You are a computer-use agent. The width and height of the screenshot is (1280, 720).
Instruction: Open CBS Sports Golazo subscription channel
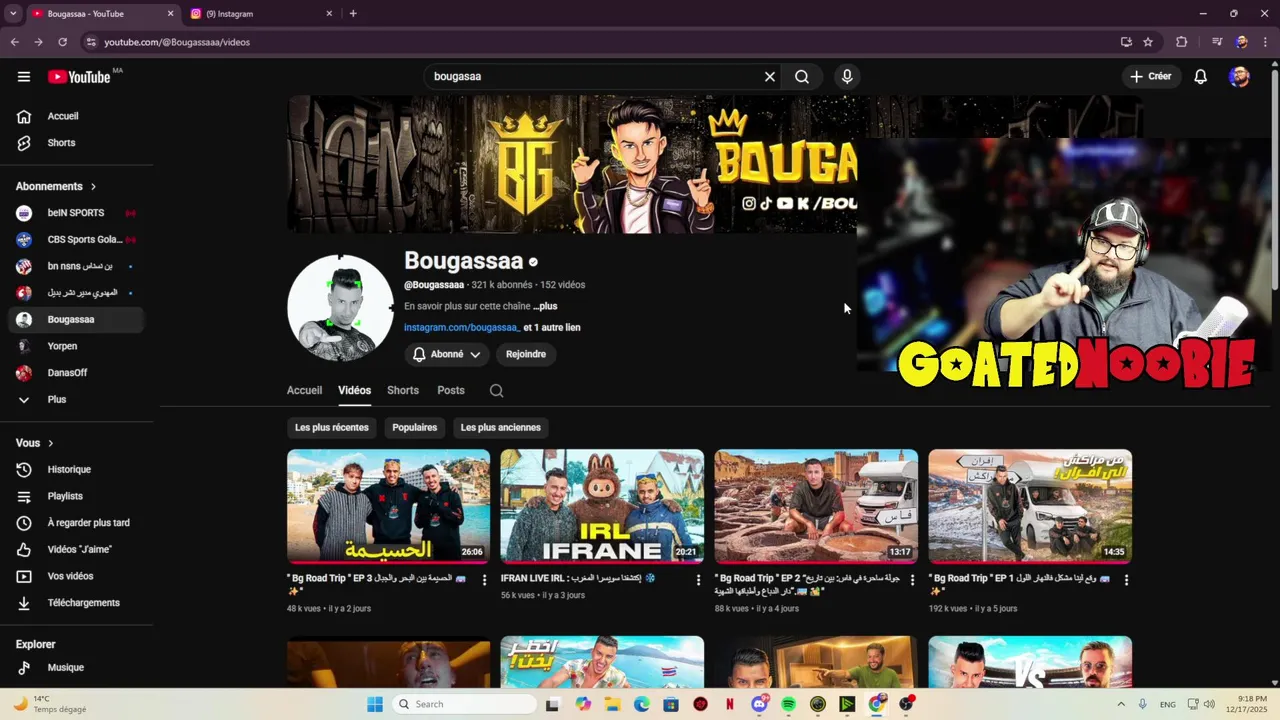coord(77,240)
